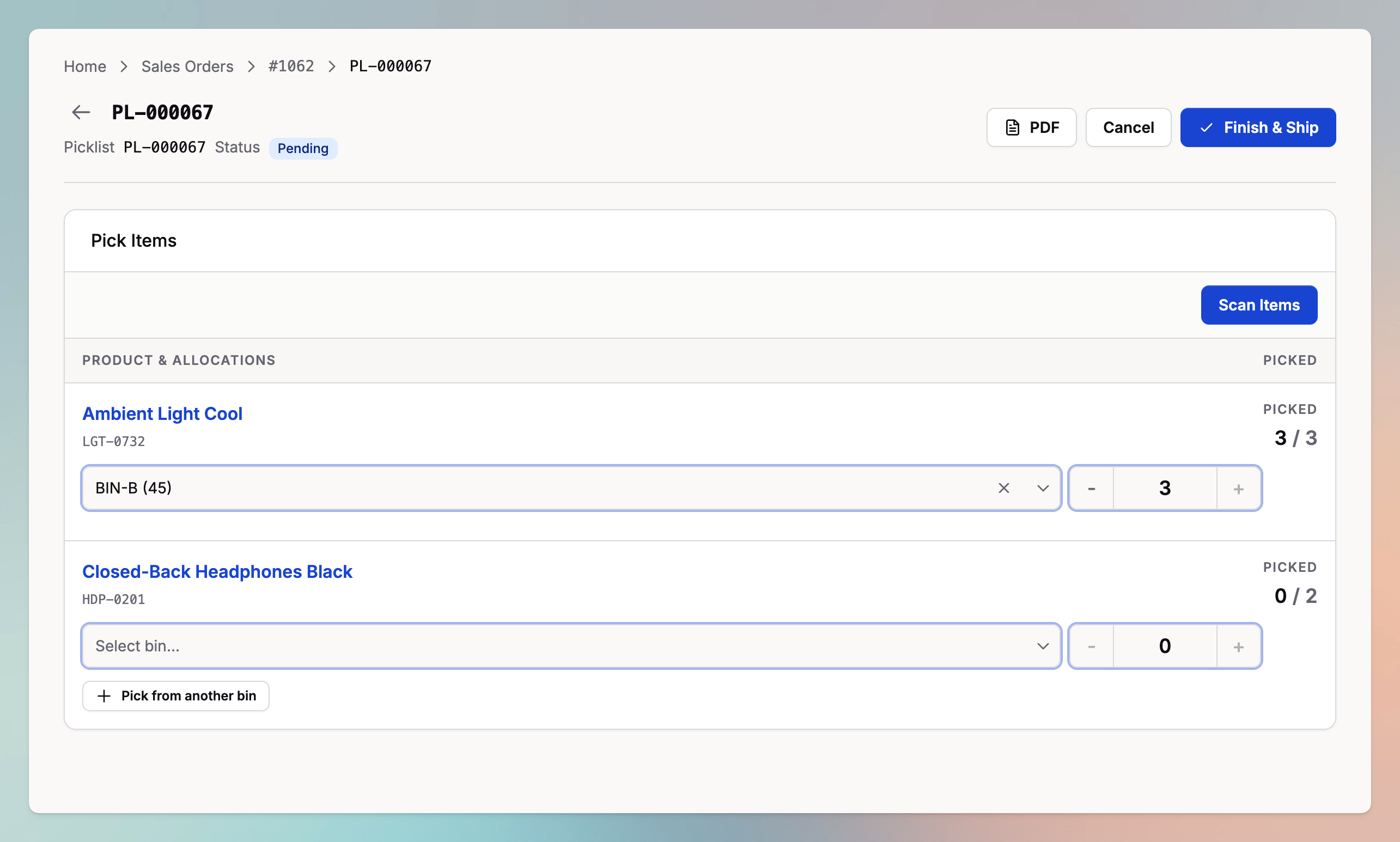This screenshot has height=842, width=1400.
Task: Decrease Closed-Back Headphones quantity with minus
Action: tap(1091, 646)
